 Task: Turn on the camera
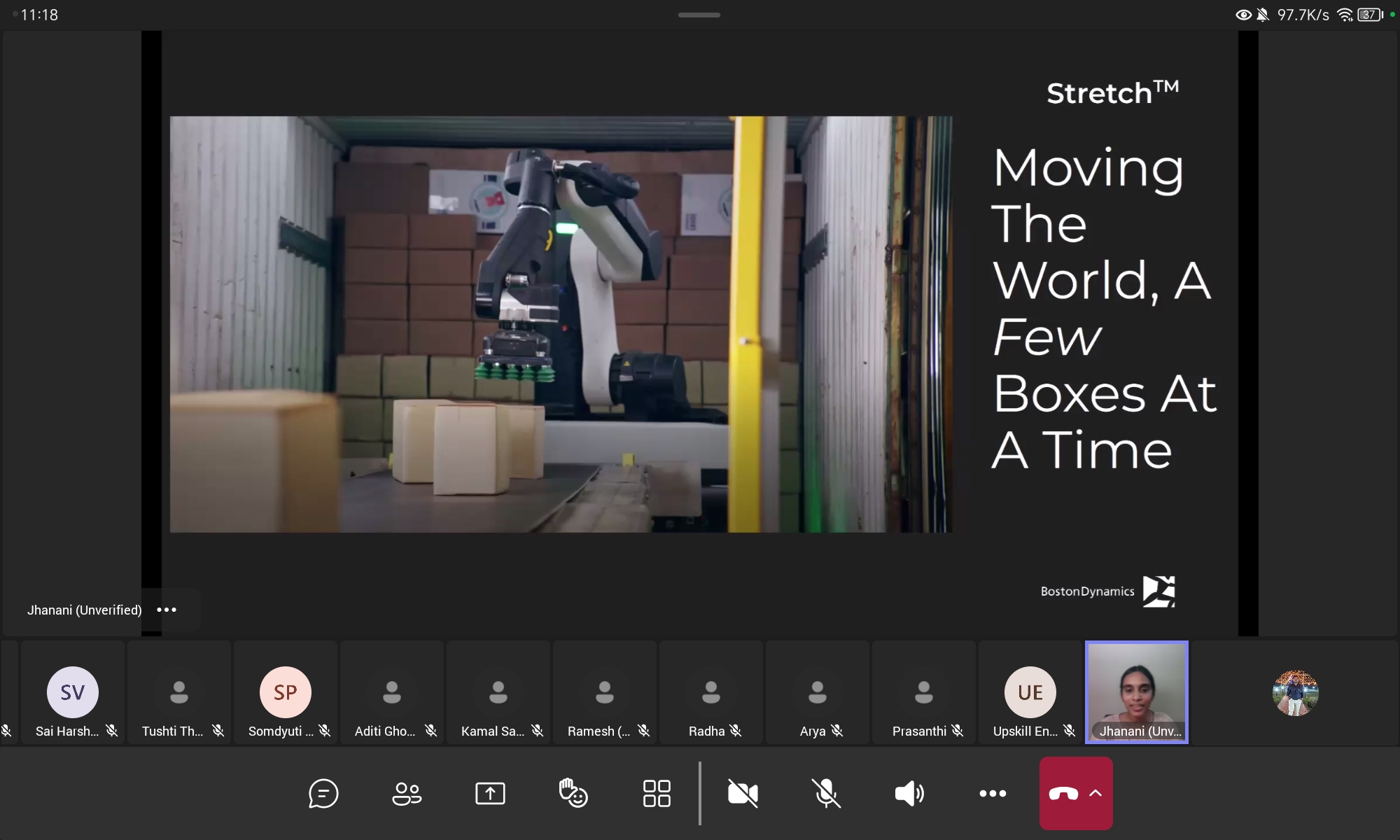click(743, 794)
